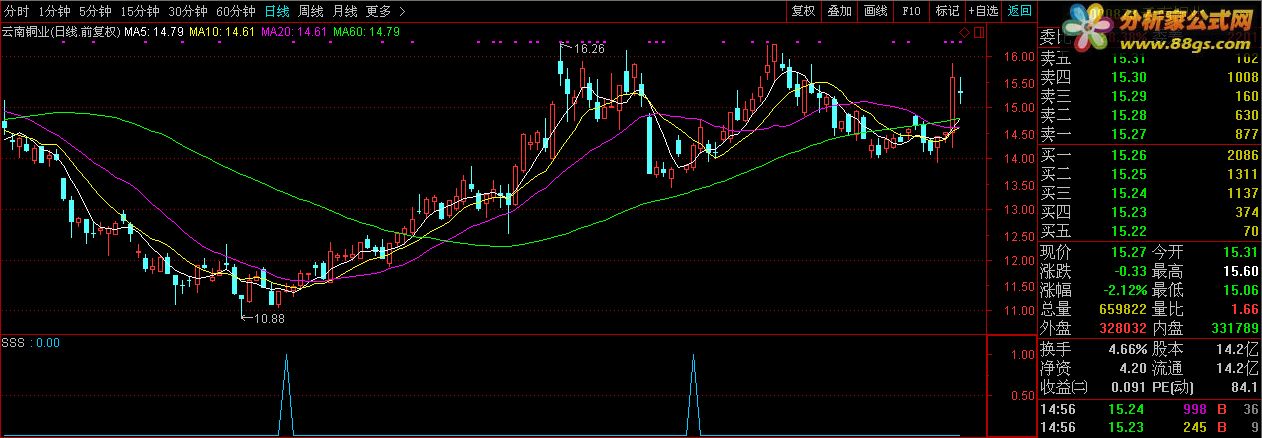The width and height of the screenshot is (1262, 438).
Task: Click the 叠加 overlay button
Action: 839,11
